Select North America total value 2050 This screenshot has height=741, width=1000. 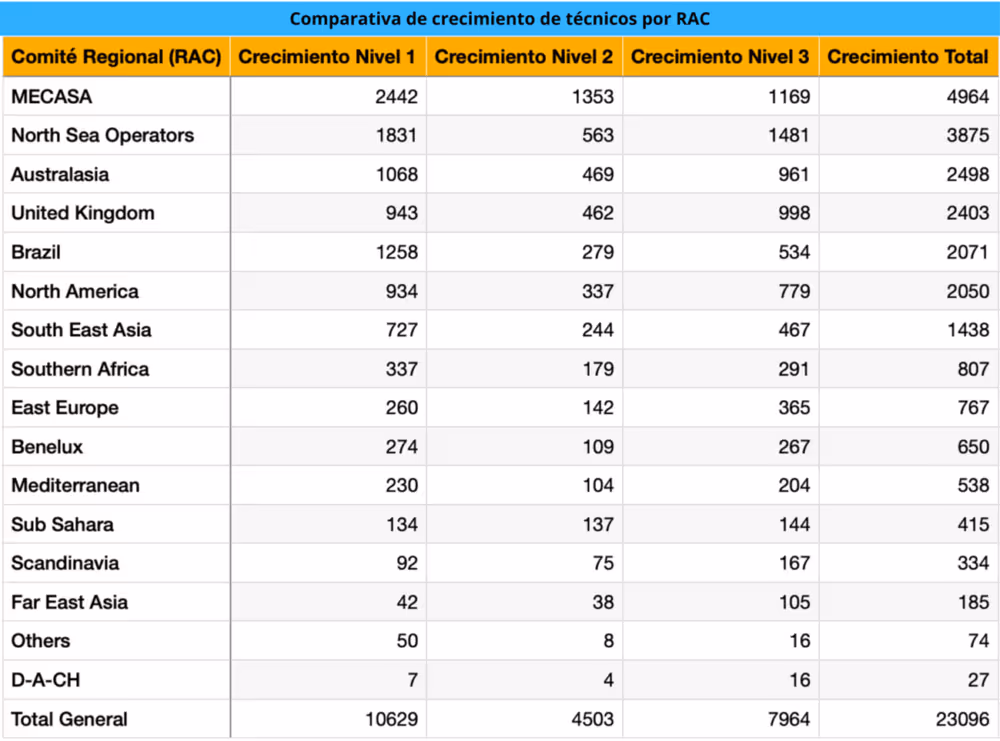tap(968, 291)
